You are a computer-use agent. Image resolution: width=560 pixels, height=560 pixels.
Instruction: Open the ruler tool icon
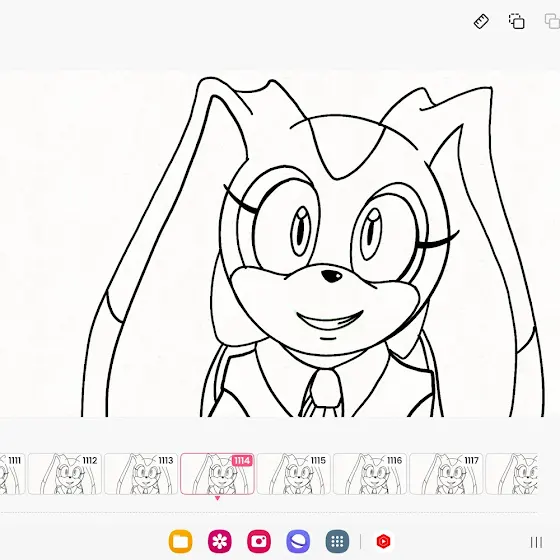481,21
